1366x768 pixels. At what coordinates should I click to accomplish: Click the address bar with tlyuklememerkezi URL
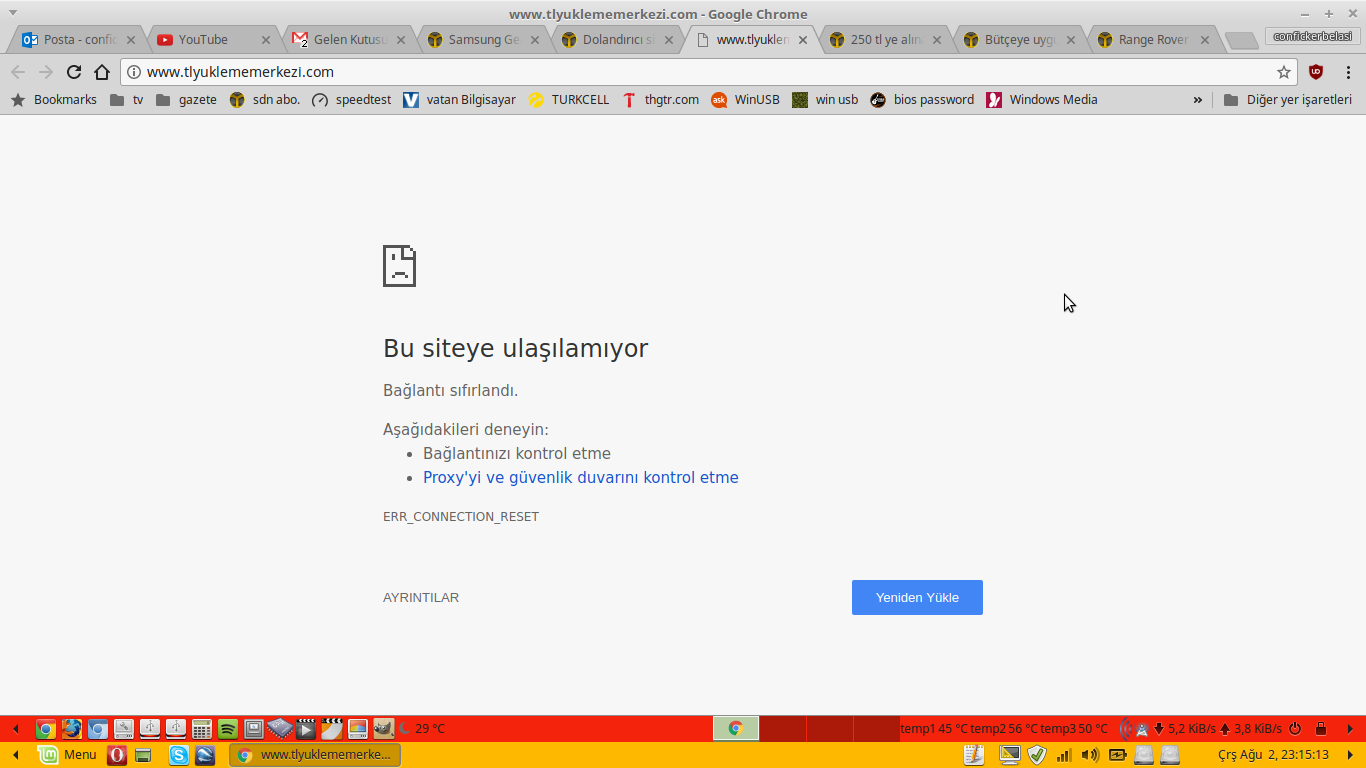pos(700,72)
